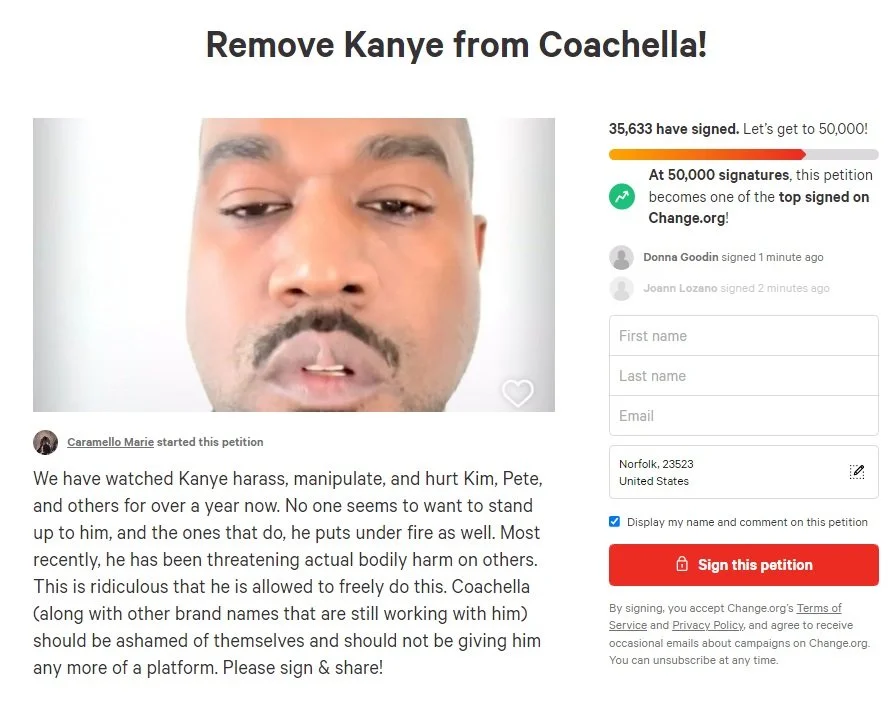Viewport: 893px width, 701px height.
Task: Click the pencil edit location icon
Action: coord(857,472)
